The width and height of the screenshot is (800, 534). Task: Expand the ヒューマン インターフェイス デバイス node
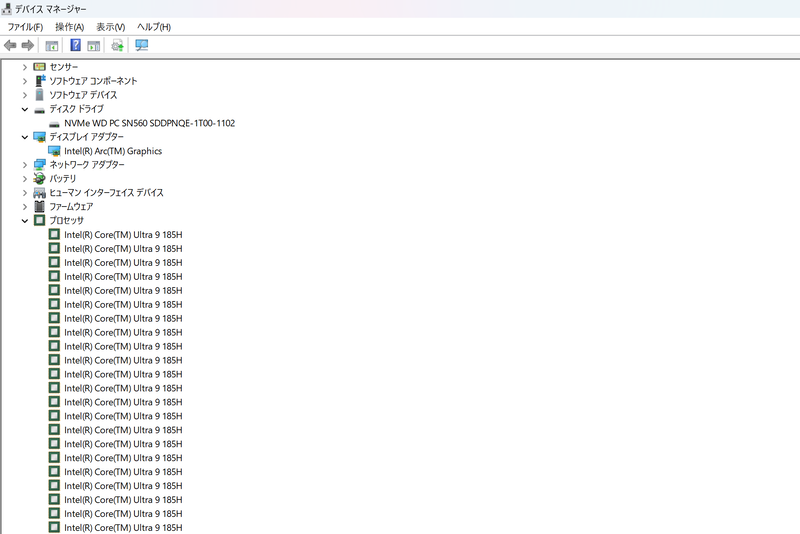[x=24, y=193]
